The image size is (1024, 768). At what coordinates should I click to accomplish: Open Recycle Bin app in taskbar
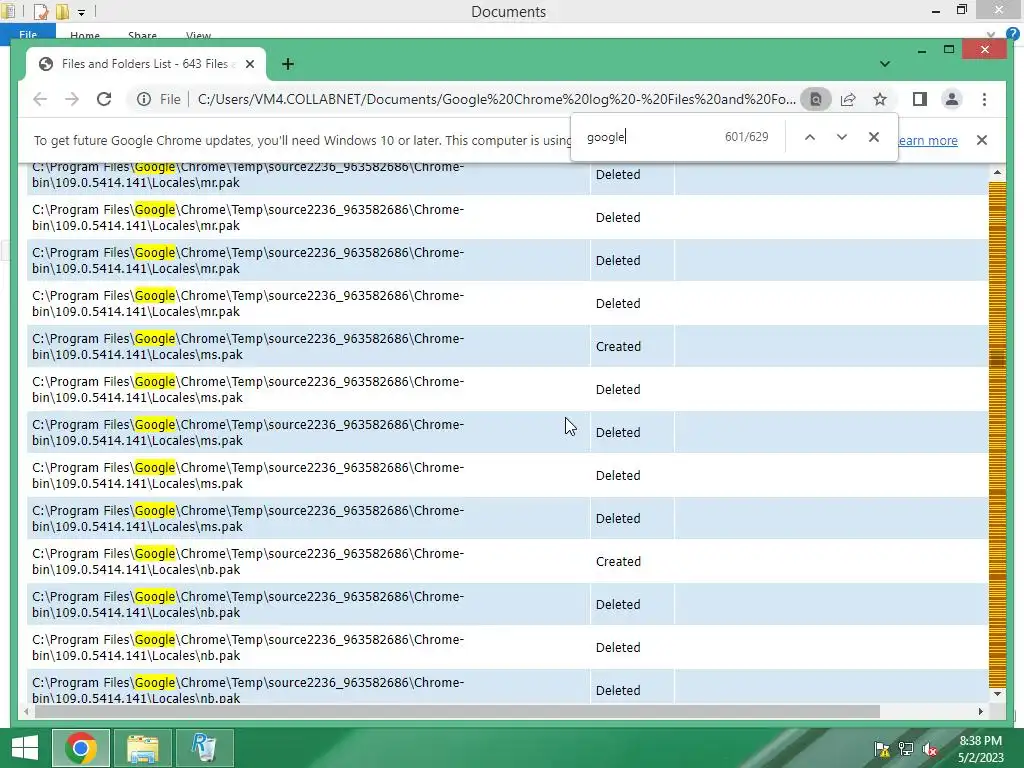coord(204,748)
